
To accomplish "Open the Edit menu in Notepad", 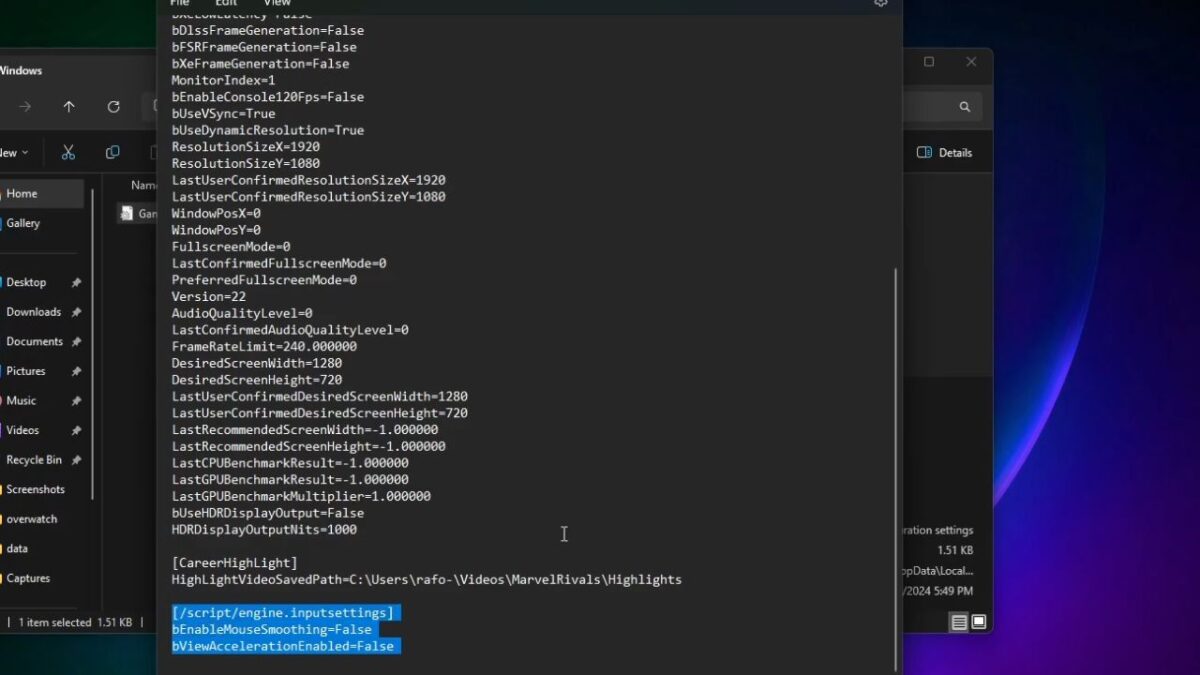I will [x=225, y=4].
